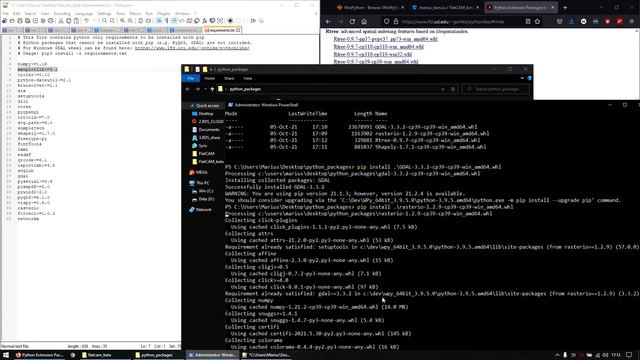
Task: Click the Firefox Reload page button
Action: [352, 22]
